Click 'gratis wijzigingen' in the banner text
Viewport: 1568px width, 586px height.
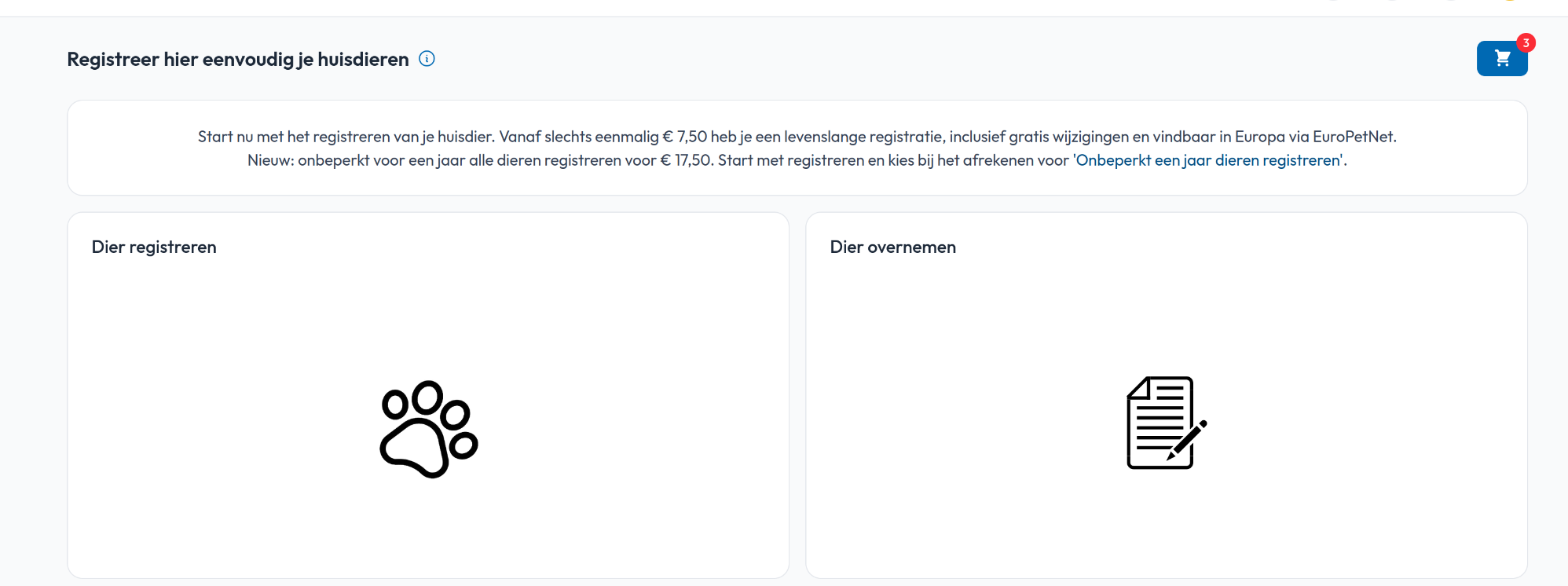coord(1068,137)
